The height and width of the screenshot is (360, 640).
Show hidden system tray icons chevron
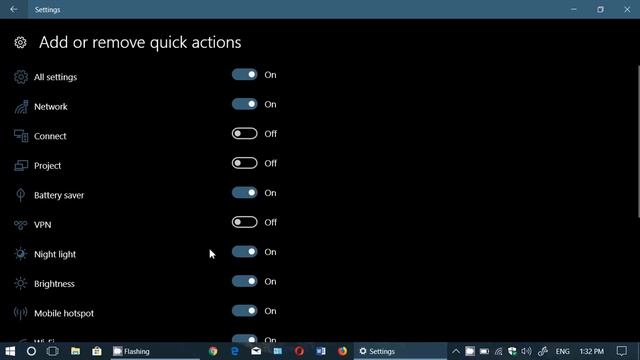(x=456, y=351)
